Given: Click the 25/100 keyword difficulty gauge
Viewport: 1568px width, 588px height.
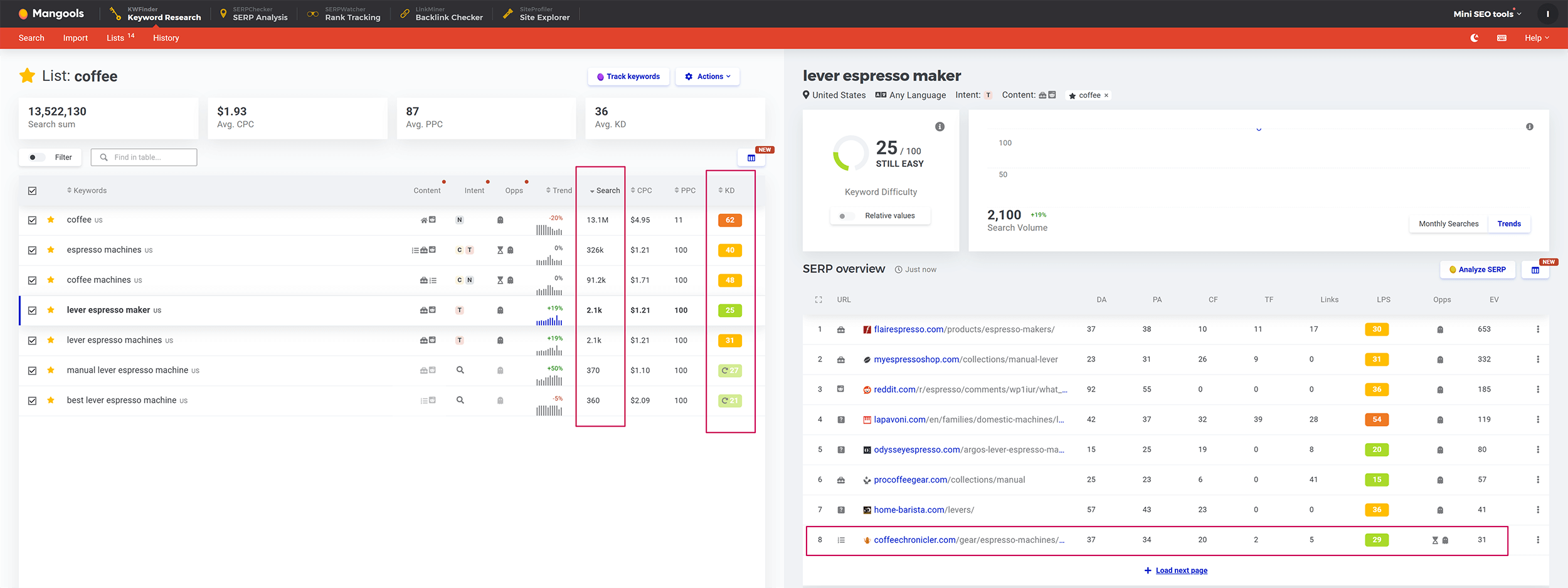Looking at the screenshot, I should pos(850,153).
